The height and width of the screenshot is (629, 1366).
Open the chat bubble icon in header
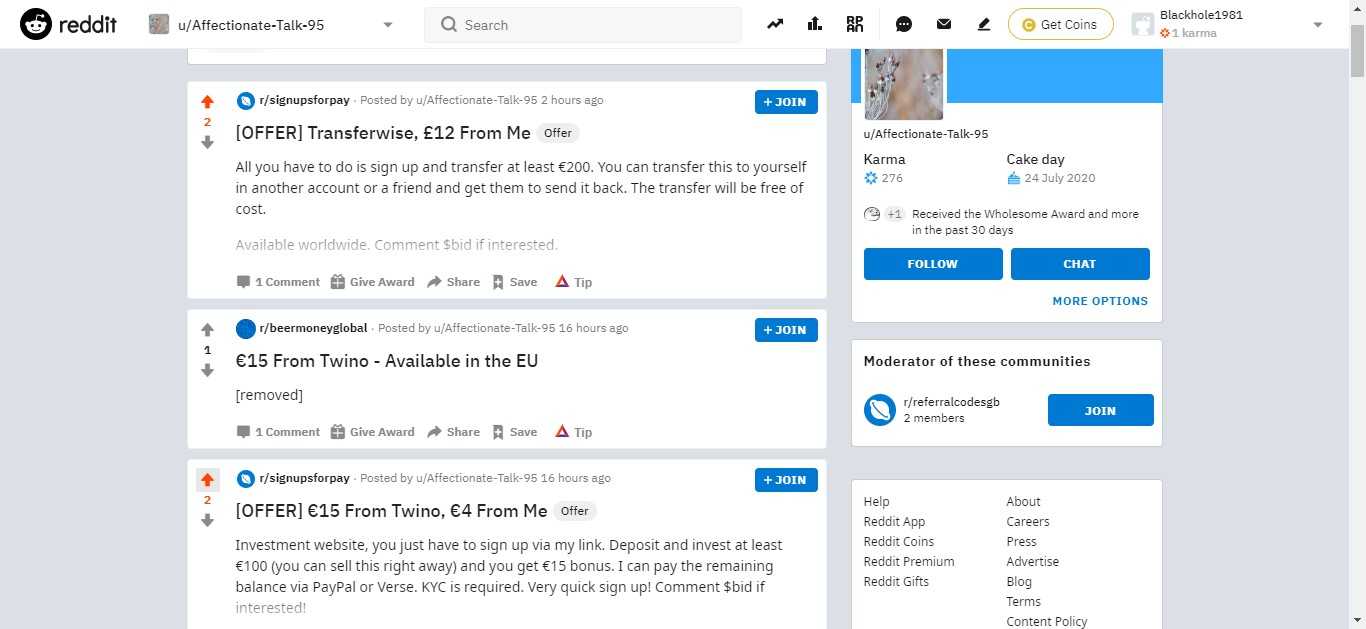tap(904, 24)
